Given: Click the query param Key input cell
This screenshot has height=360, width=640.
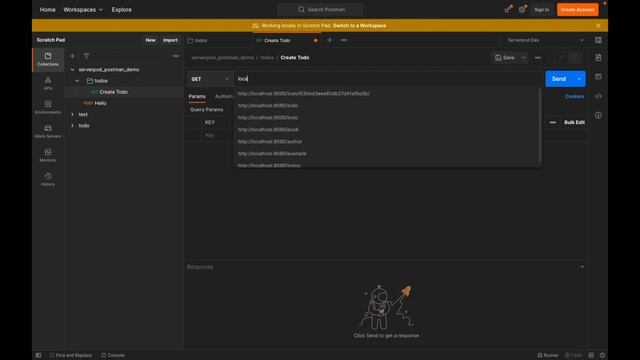Looking at the screenshot, I should (x=217, y=135).
